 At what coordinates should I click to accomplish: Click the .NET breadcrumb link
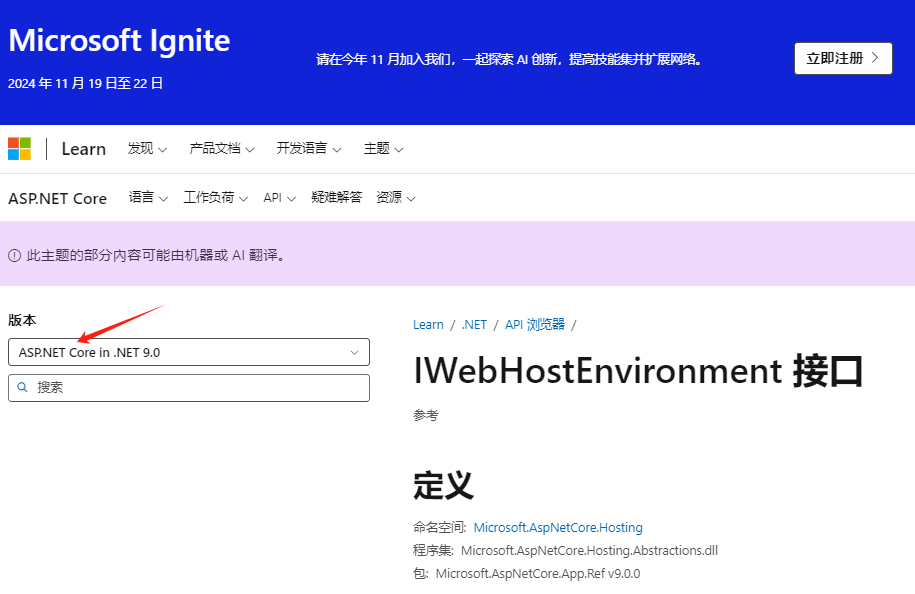pyautogui.click(x=474, y=325)
